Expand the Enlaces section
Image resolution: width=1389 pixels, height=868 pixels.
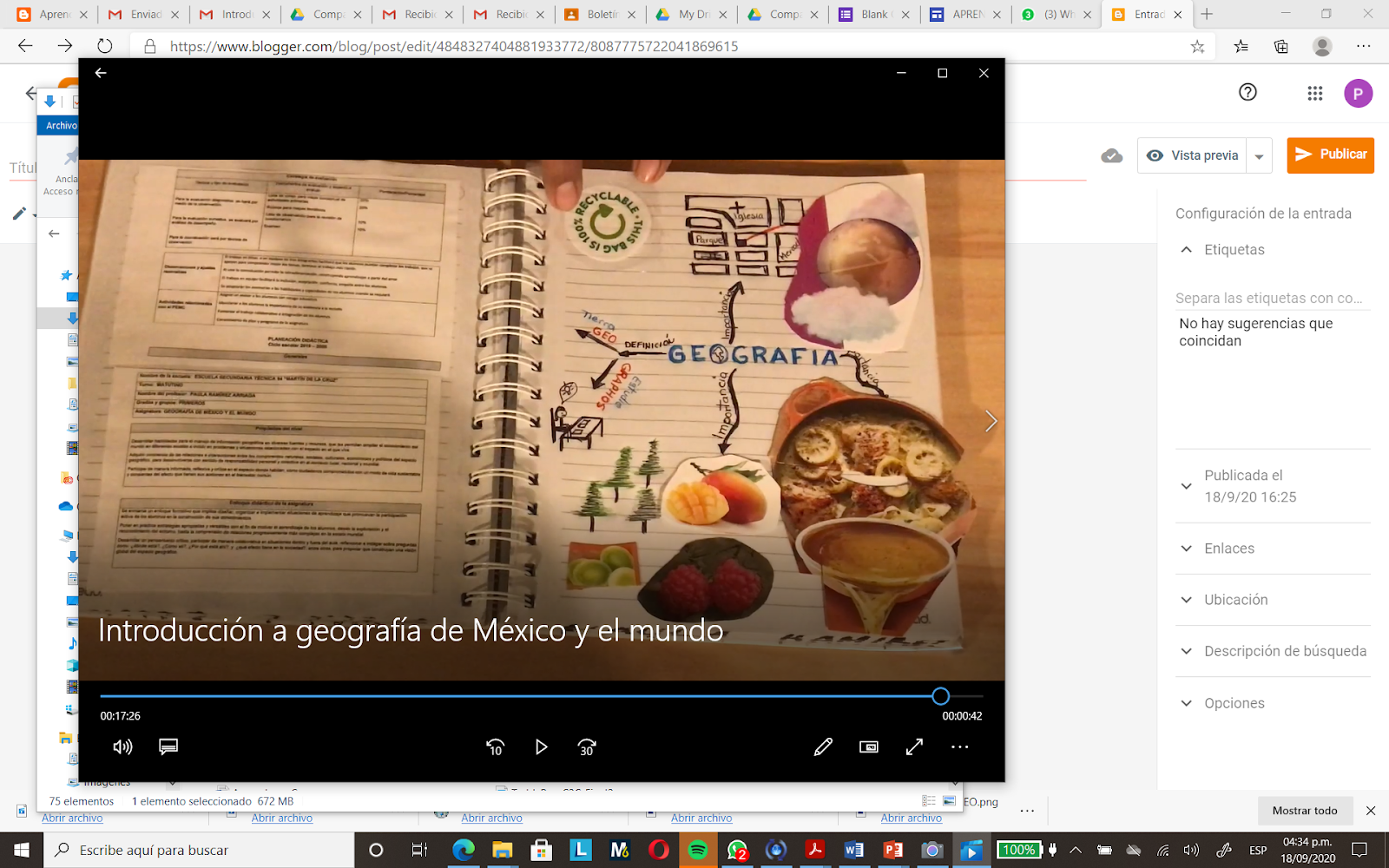point(1186,549)
